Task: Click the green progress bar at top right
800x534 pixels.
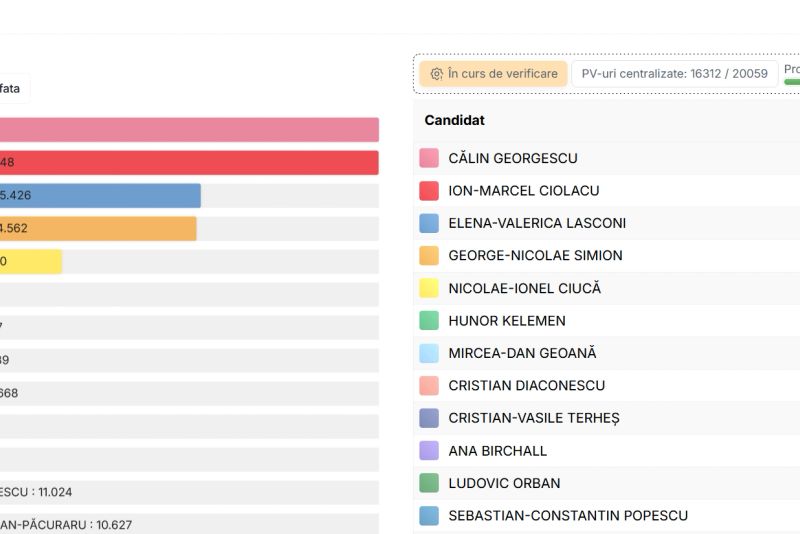Action: point(792,81)
